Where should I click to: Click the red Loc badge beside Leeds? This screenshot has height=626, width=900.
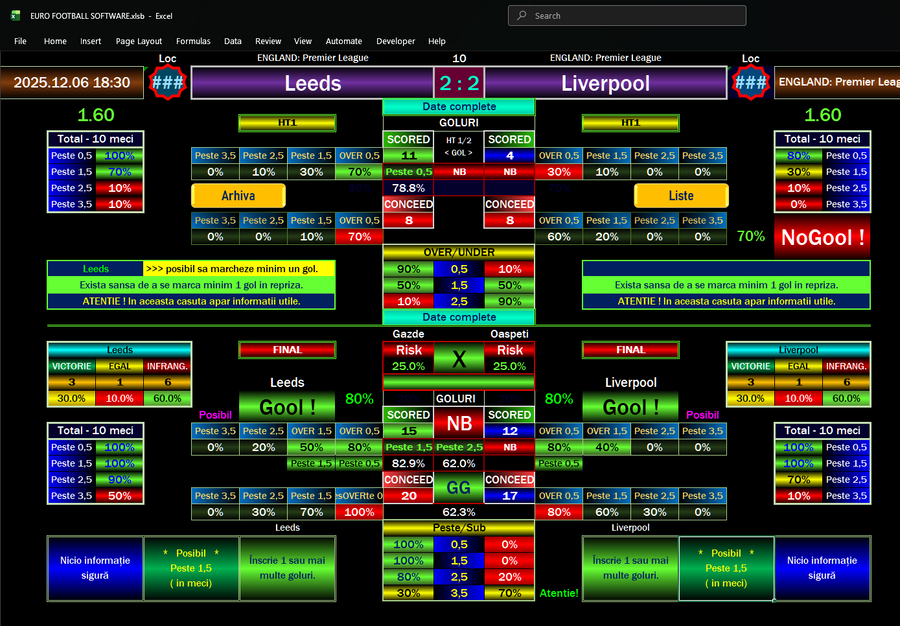pos(167,82)
